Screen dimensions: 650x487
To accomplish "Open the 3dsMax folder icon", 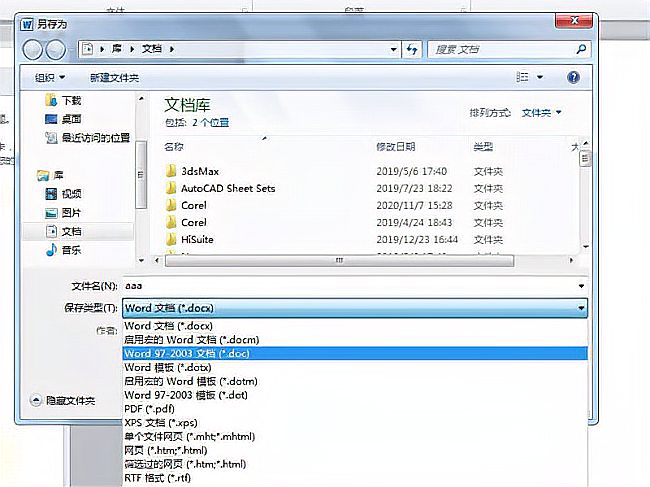I will [171, 171].
